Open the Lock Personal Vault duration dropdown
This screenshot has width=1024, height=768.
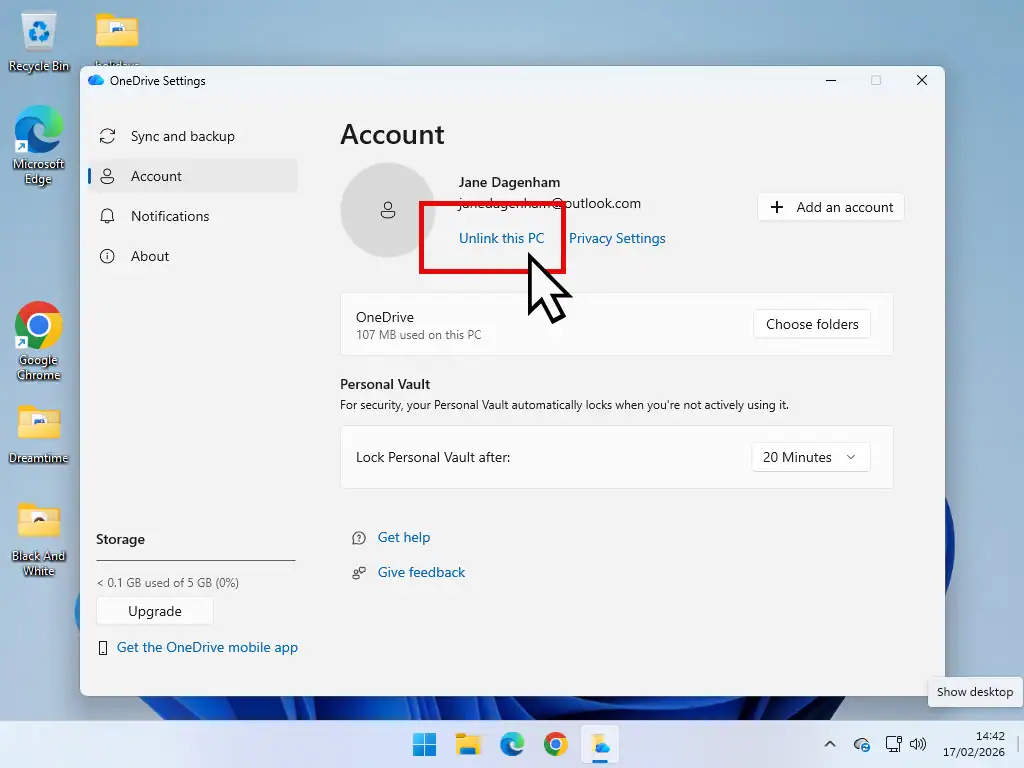tap(810, 457)
